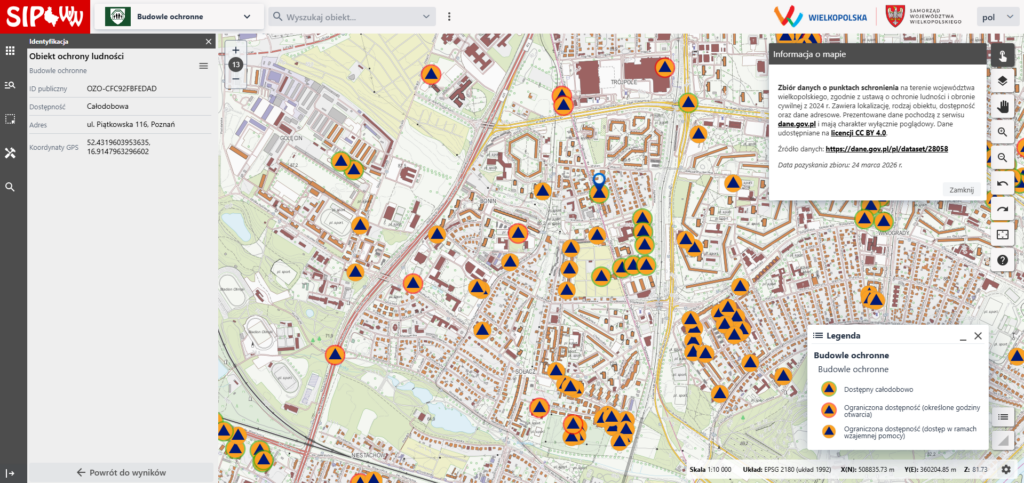Open the help question mark icon
The height and width of the screenshot is (483, 1024).
click(x=1003, y=260)
